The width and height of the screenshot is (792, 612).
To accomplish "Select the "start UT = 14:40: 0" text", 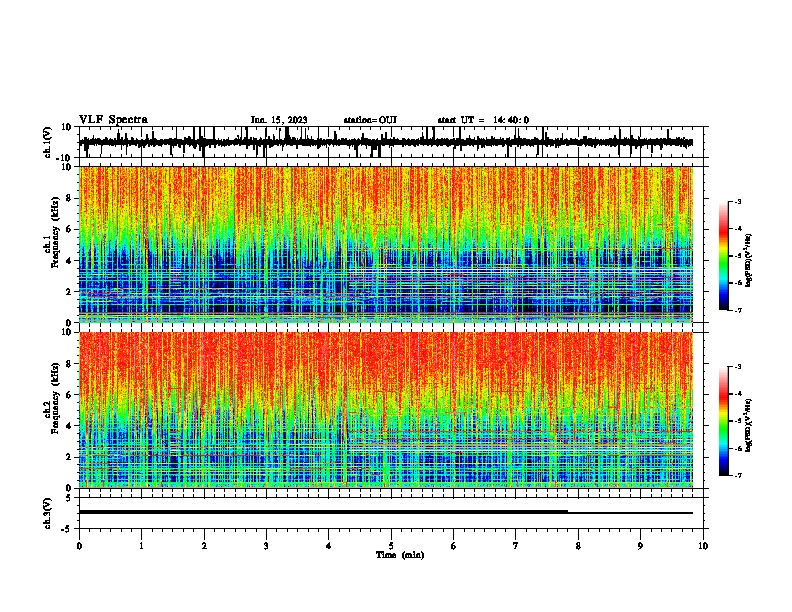I will (x=483, y=120).
